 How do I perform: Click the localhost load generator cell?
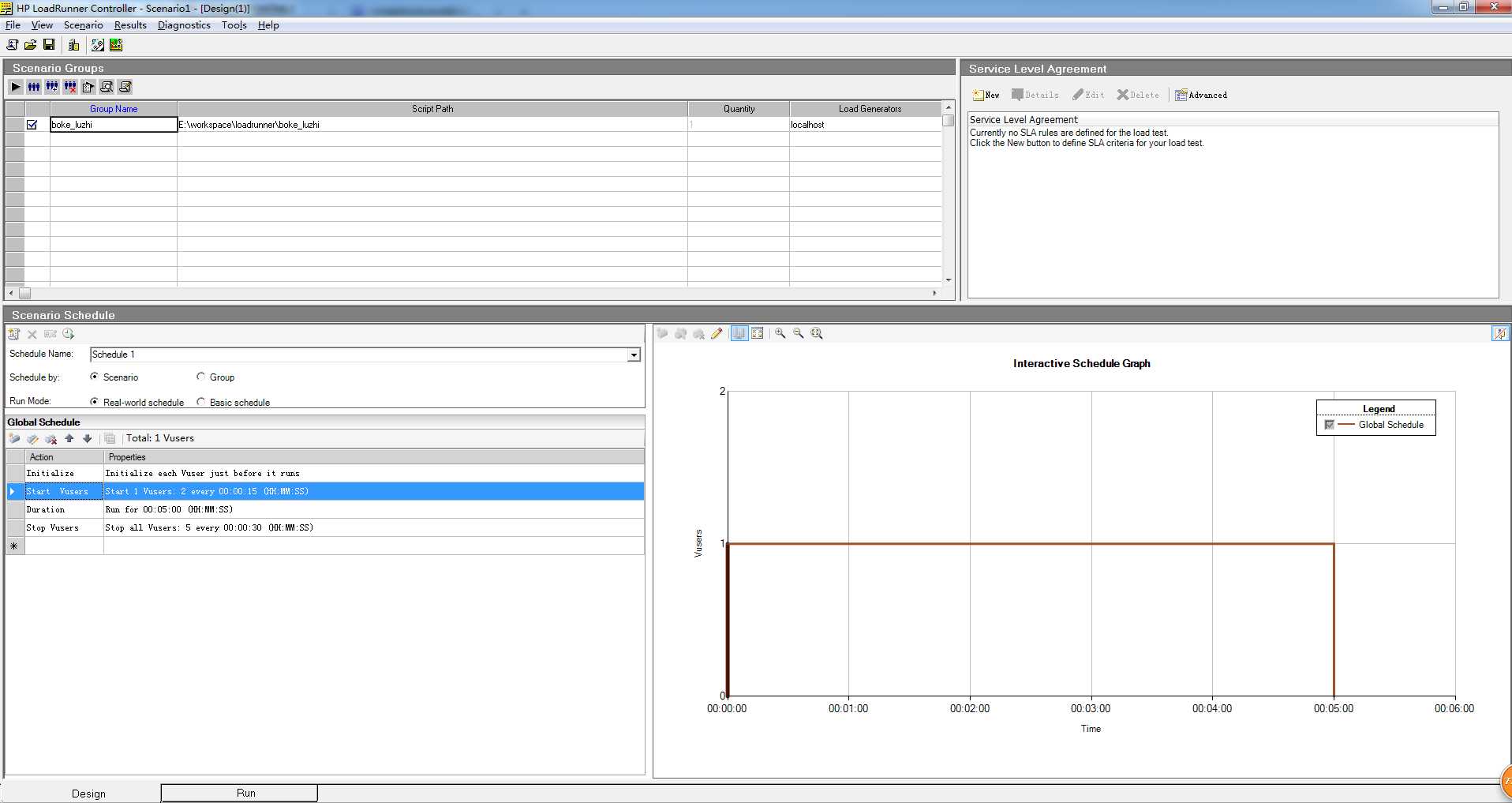tap(866, 125)
